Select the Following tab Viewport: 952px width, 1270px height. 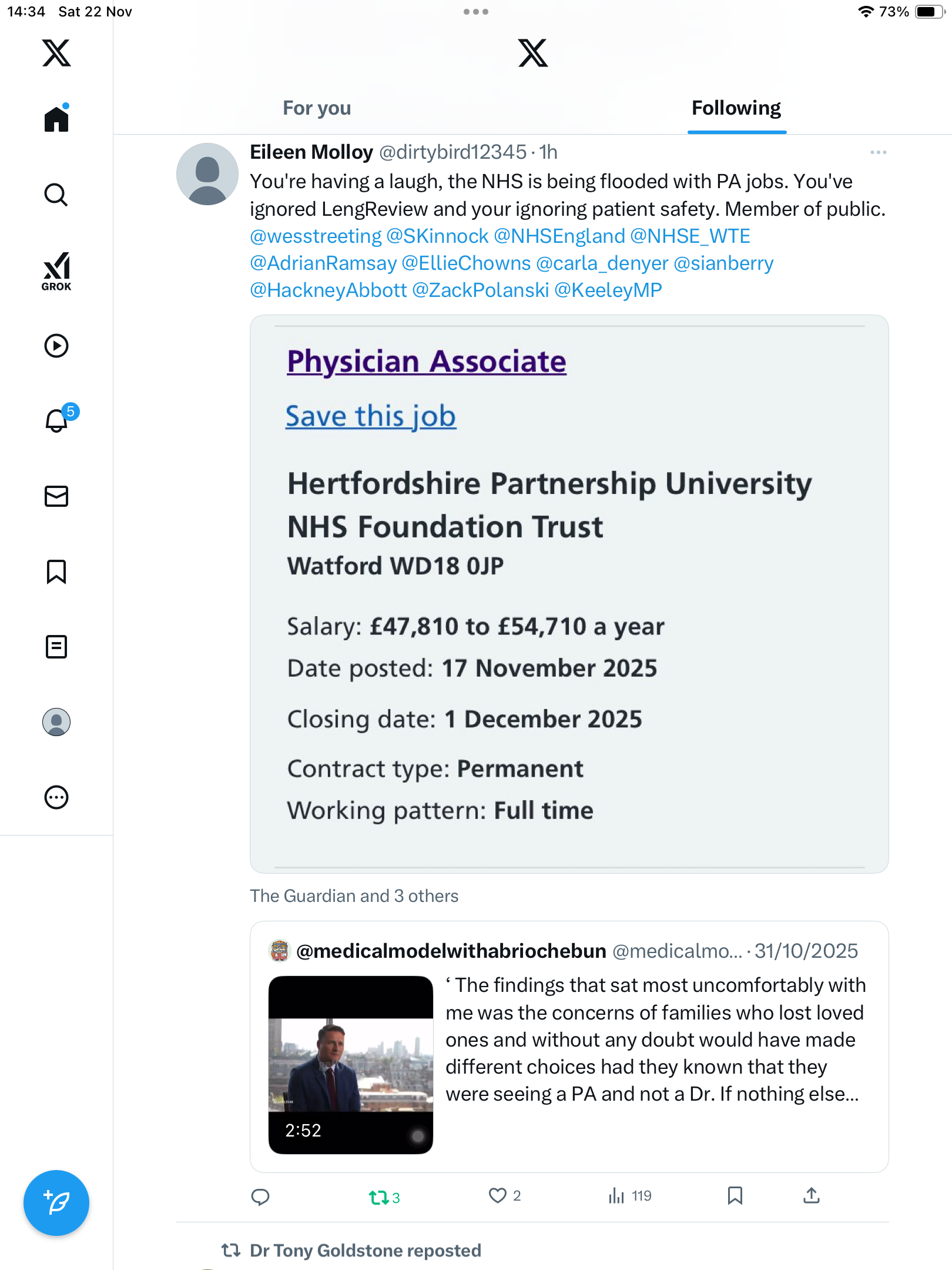click(736, 108)
